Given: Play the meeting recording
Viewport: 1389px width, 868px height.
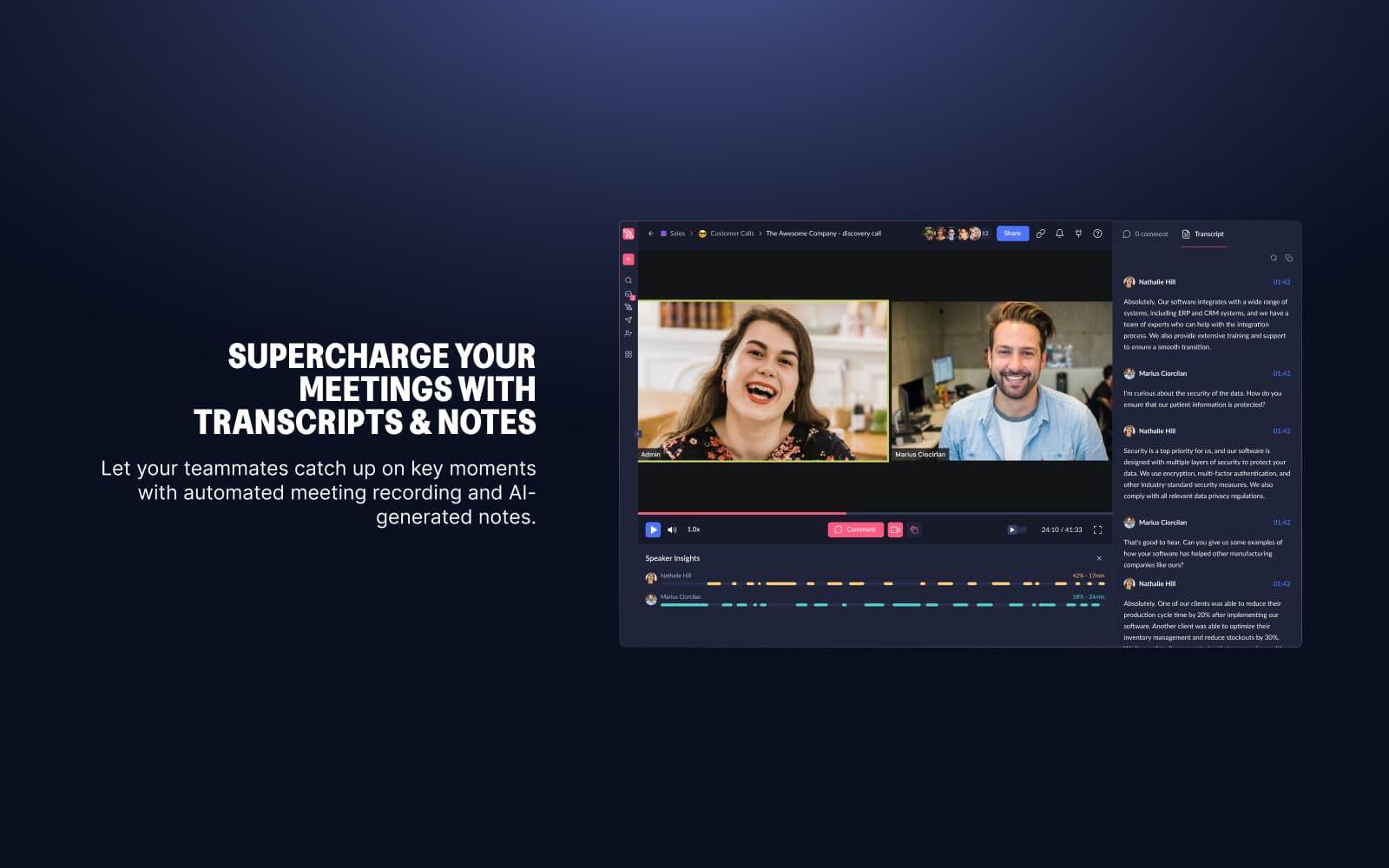Looking at the screenshot, I should (653, 529).
